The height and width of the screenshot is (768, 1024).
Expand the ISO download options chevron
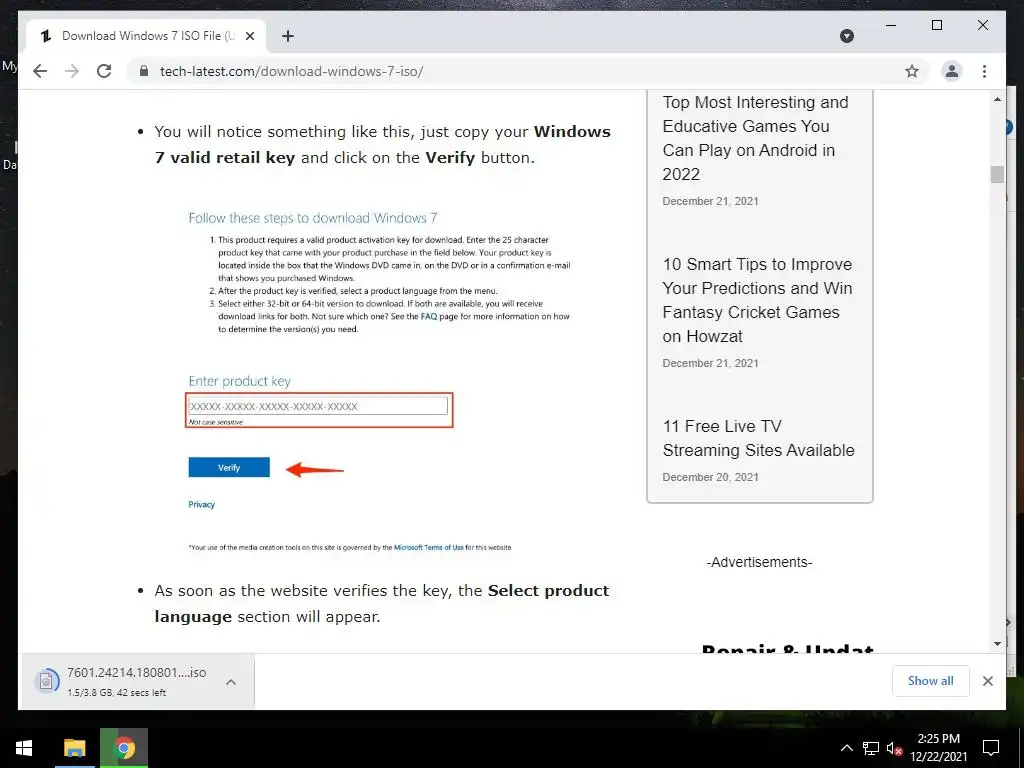tap(231, 682)
